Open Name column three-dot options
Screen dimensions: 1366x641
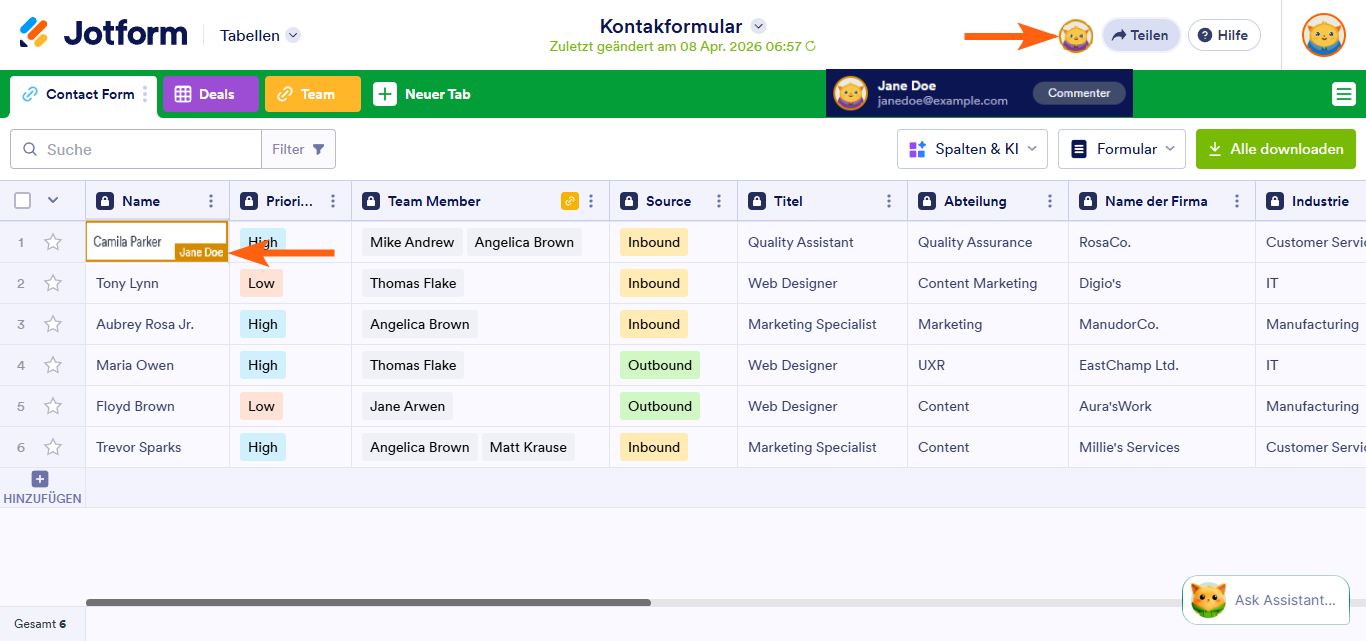click(211, 201)
